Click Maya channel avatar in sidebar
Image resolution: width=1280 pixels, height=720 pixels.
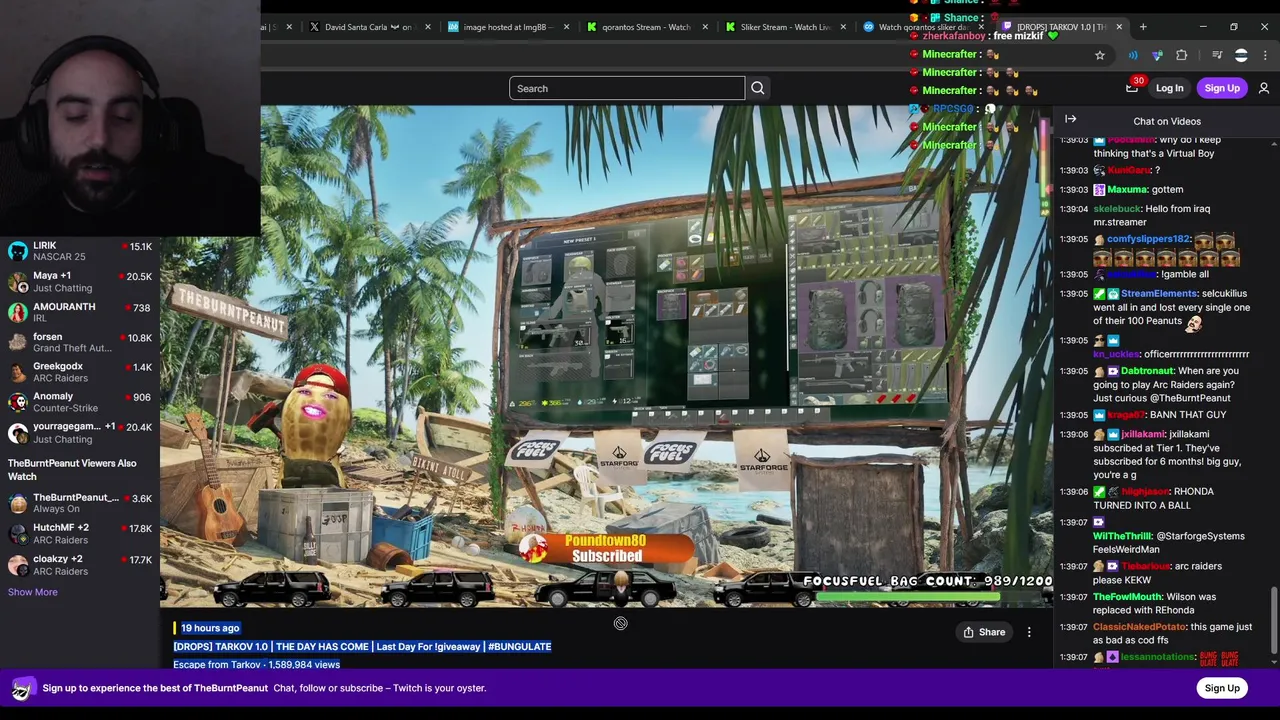[x=17, y=281]
